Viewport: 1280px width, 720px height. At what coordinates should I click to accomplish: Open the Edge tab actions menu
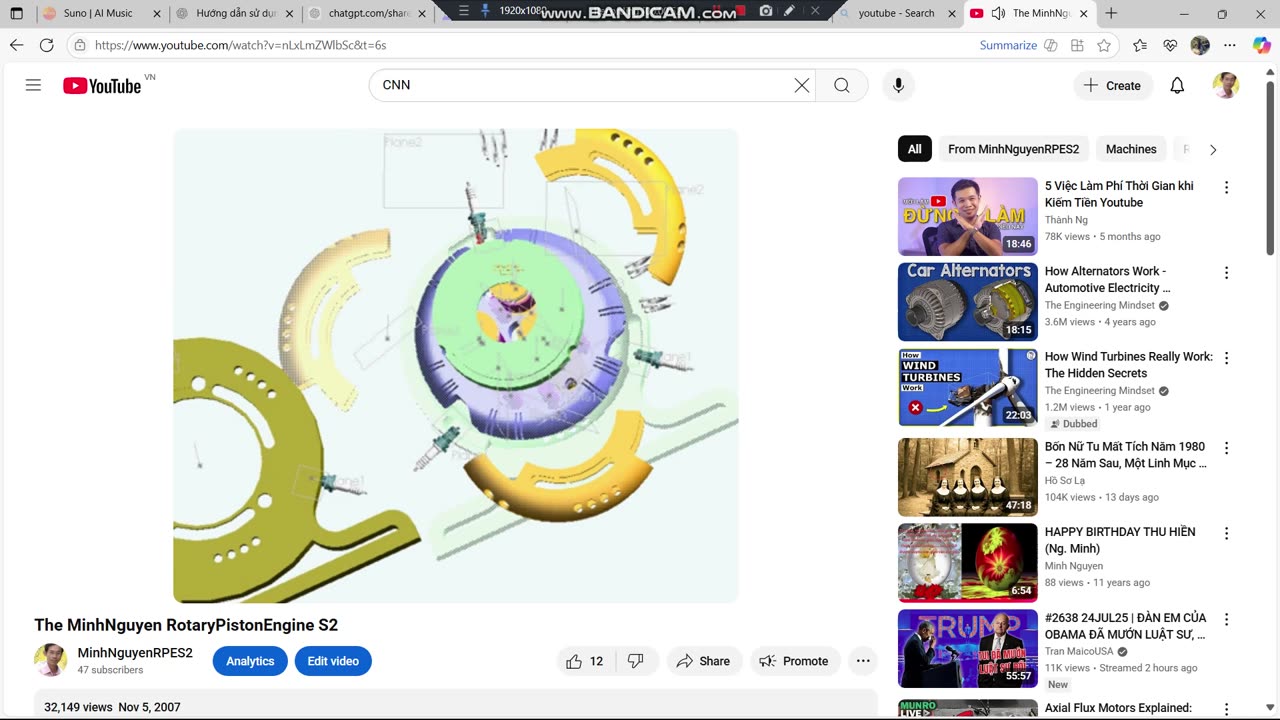17,14
